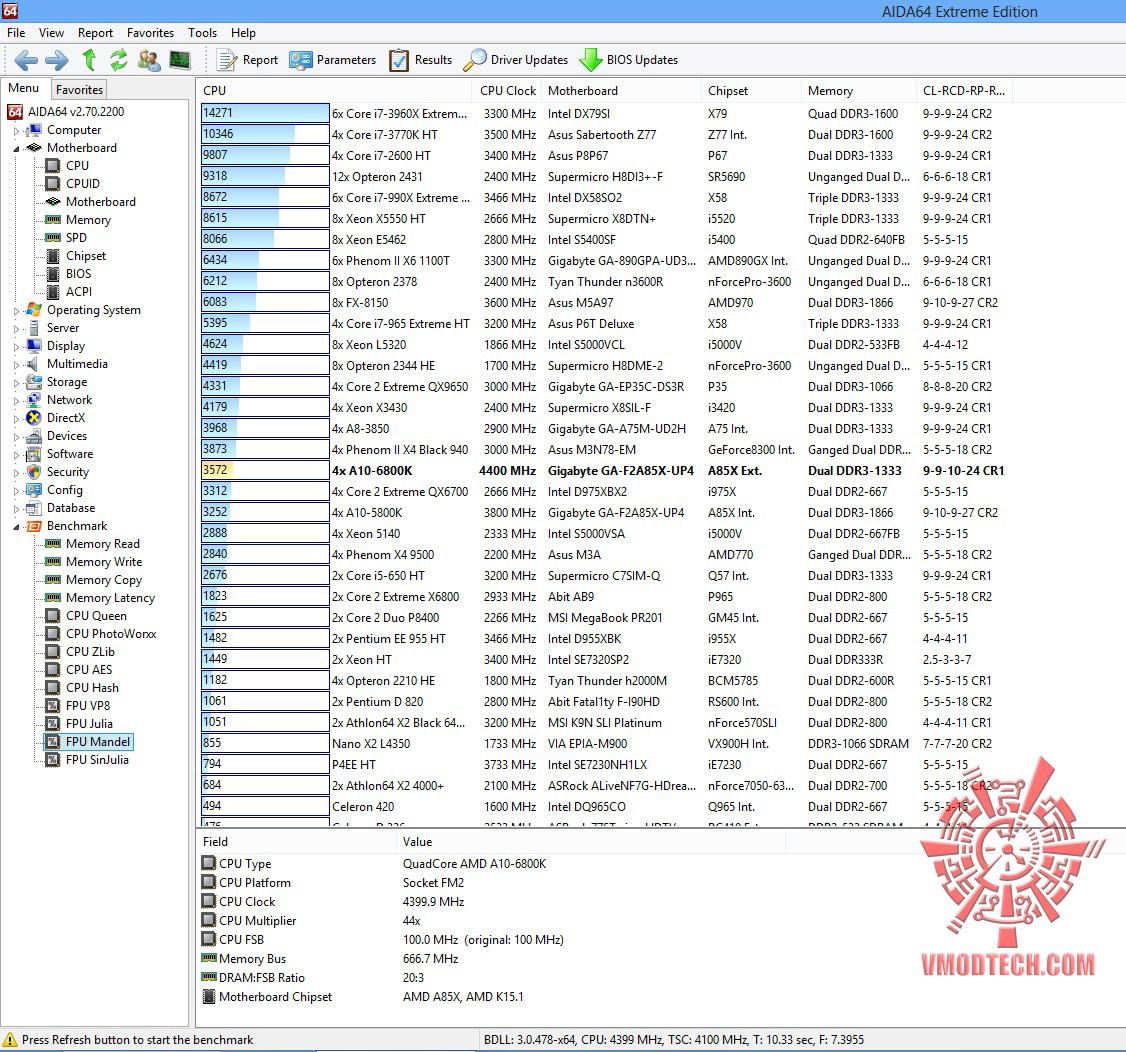This screenshot has height=1052, width=1126.
Task: Select Chipset in the tree
Action: (x=85, y=256)
